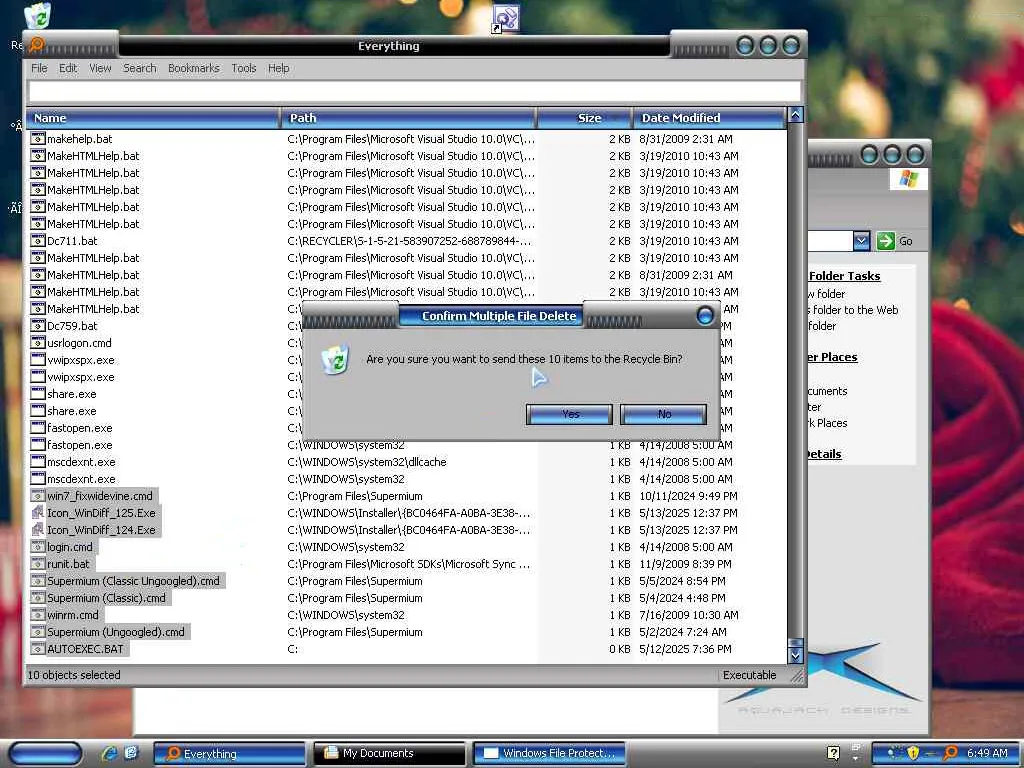Image resolution: width=1024 pixels, height=768 pixels.
Task: Click the Everything tray icon near clock
Action: (x=951, y=753)
